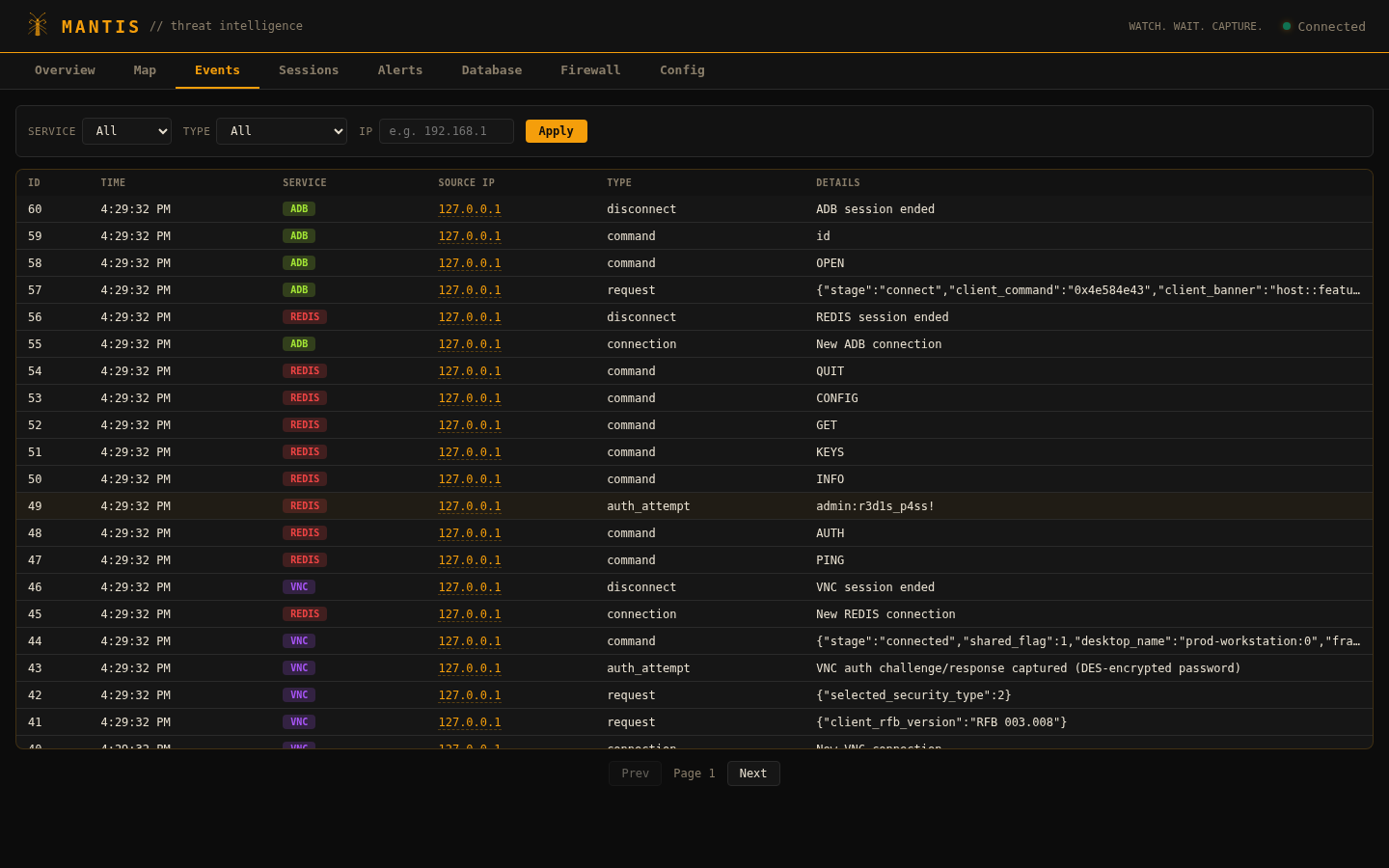Open the Service filter dropdown

coord(126,131)
